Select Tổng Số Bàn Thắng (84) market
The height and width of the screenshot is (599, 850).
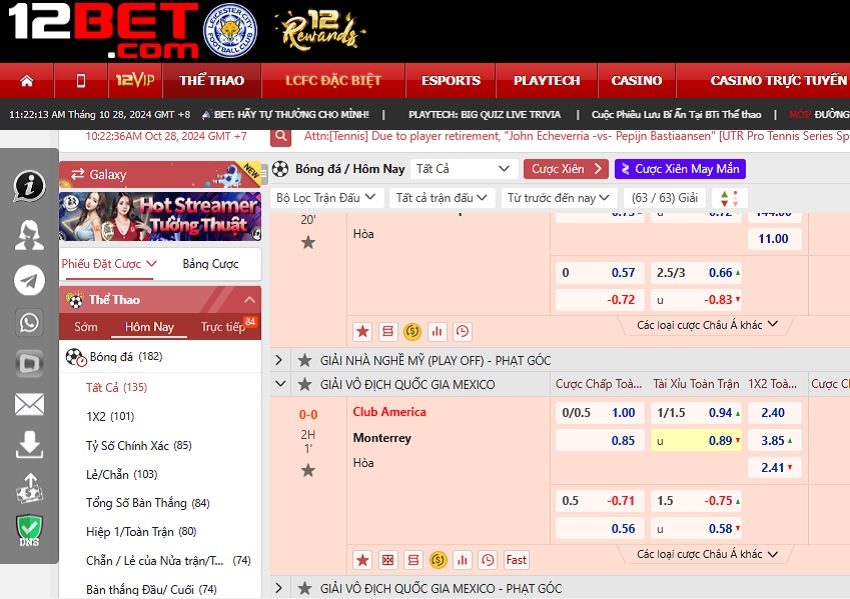(147, 503)
